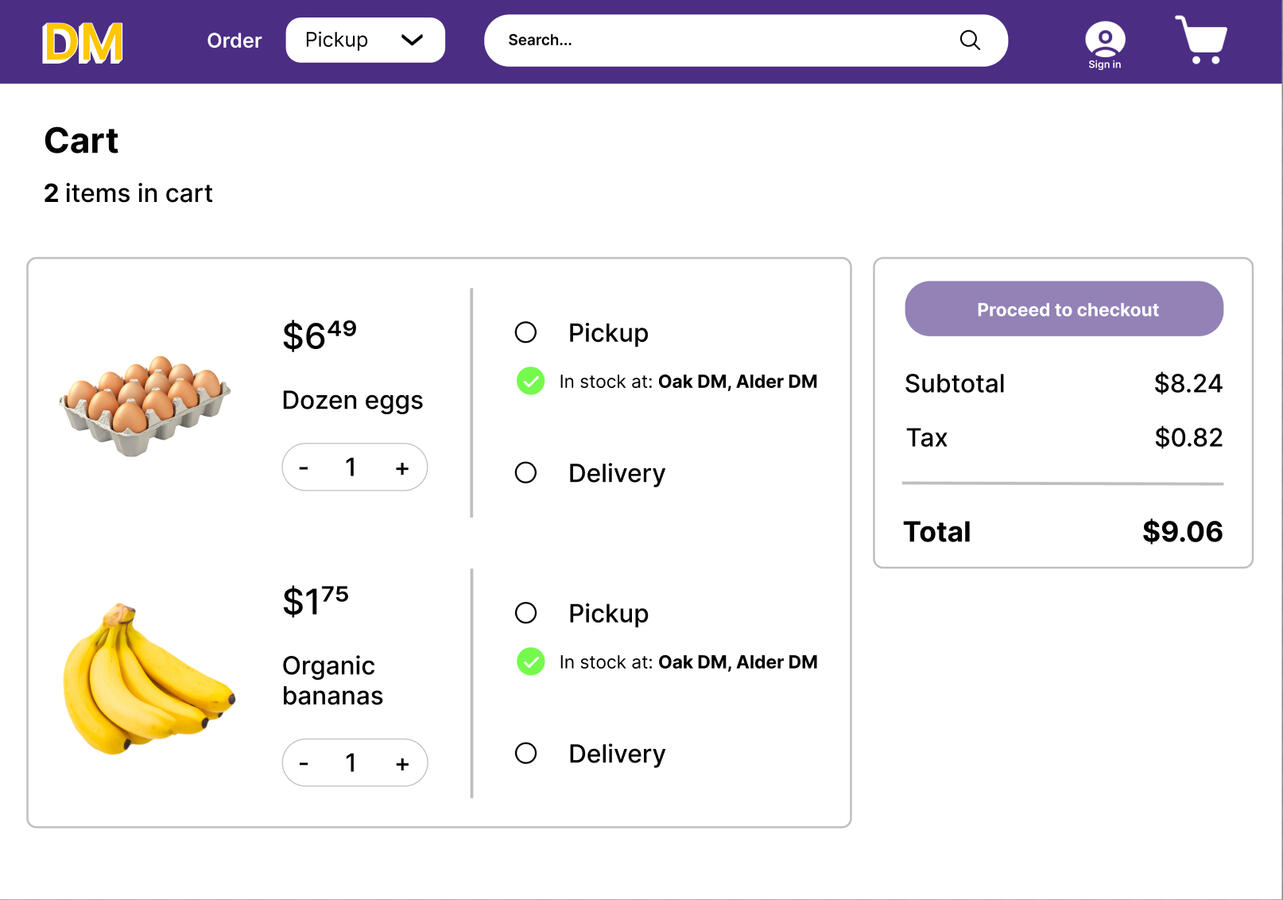Select Delivery option for dozen eggs
Viewport: 1283px width, 900px height.
[x=526, y=473]
